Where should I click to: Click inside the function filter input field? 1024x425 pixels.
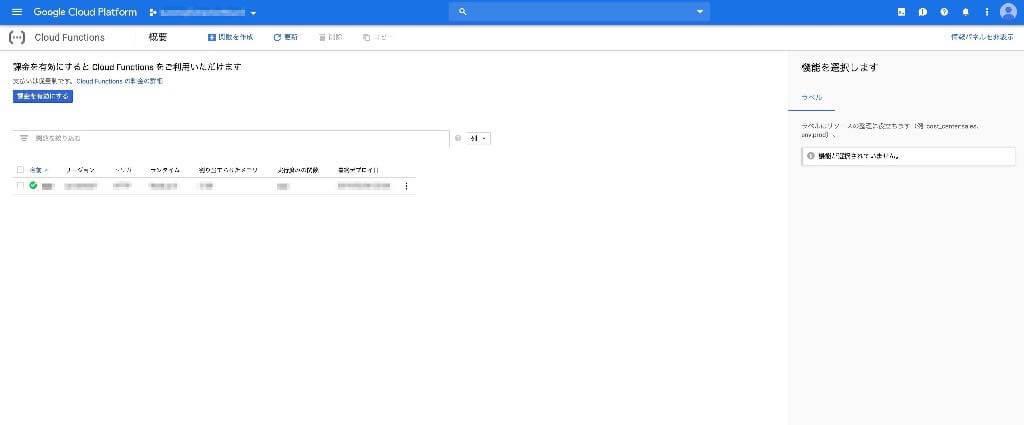240,138
